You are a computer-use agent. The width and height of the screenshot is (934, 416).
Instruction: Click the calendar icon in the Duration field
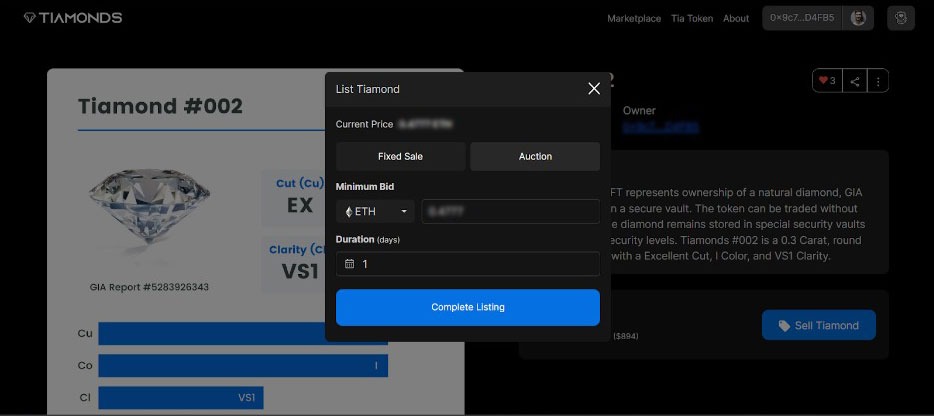pos(350,263)
